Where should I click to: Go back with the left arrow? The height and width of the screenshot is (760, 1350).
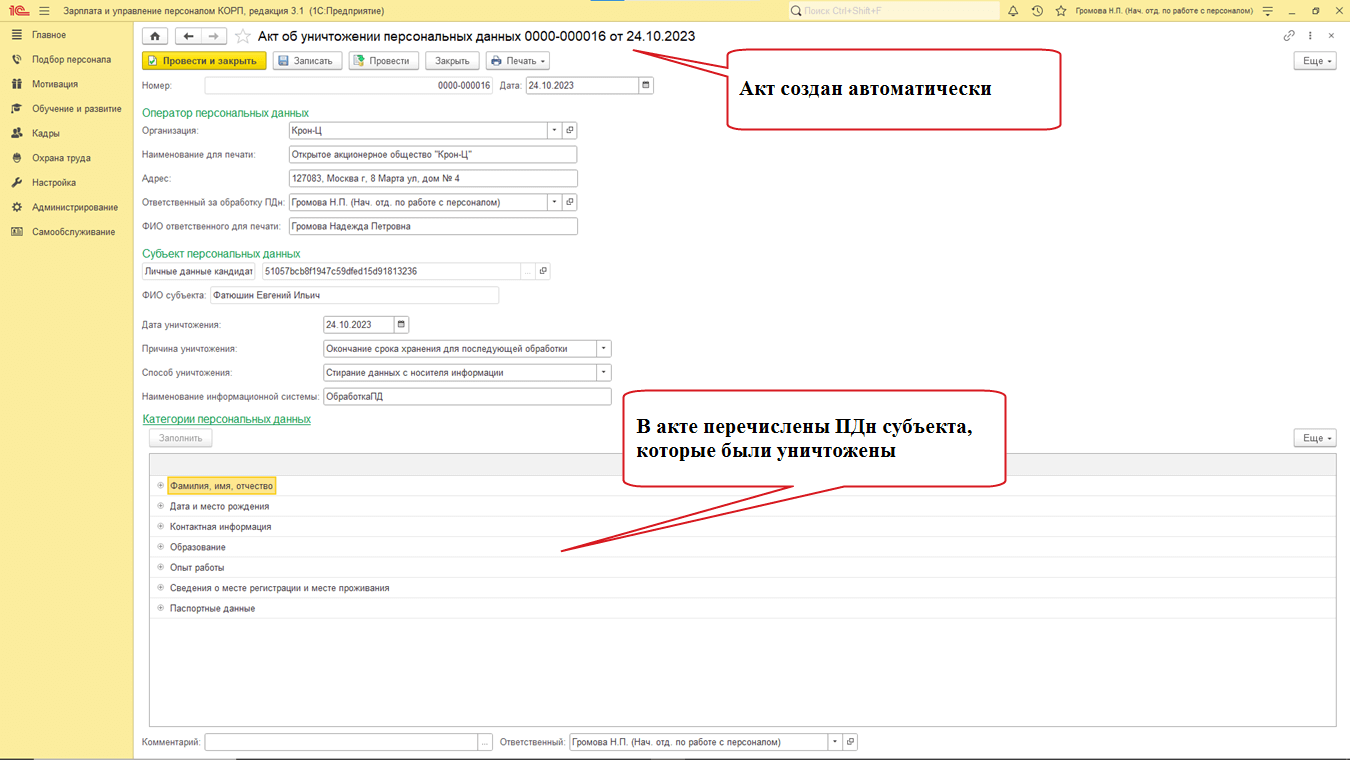coord(188,36)
